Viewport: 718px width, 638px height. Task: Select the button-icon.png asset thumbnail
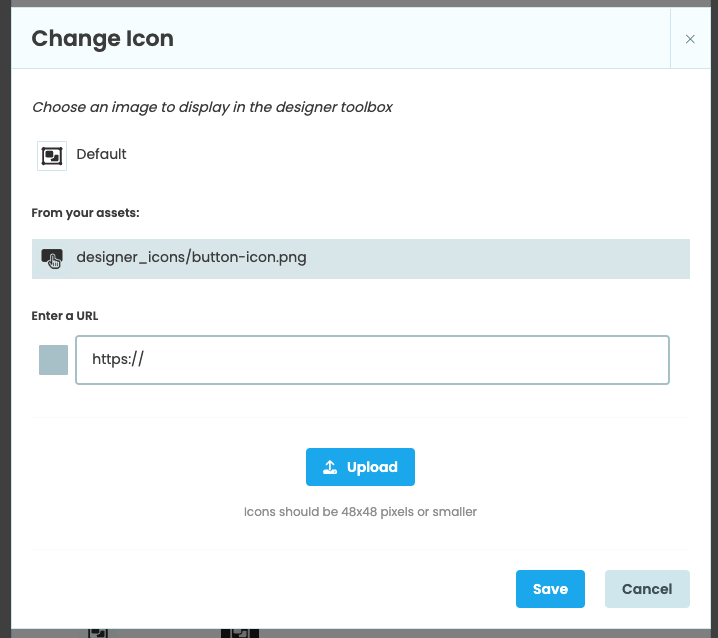click(52, 258)
